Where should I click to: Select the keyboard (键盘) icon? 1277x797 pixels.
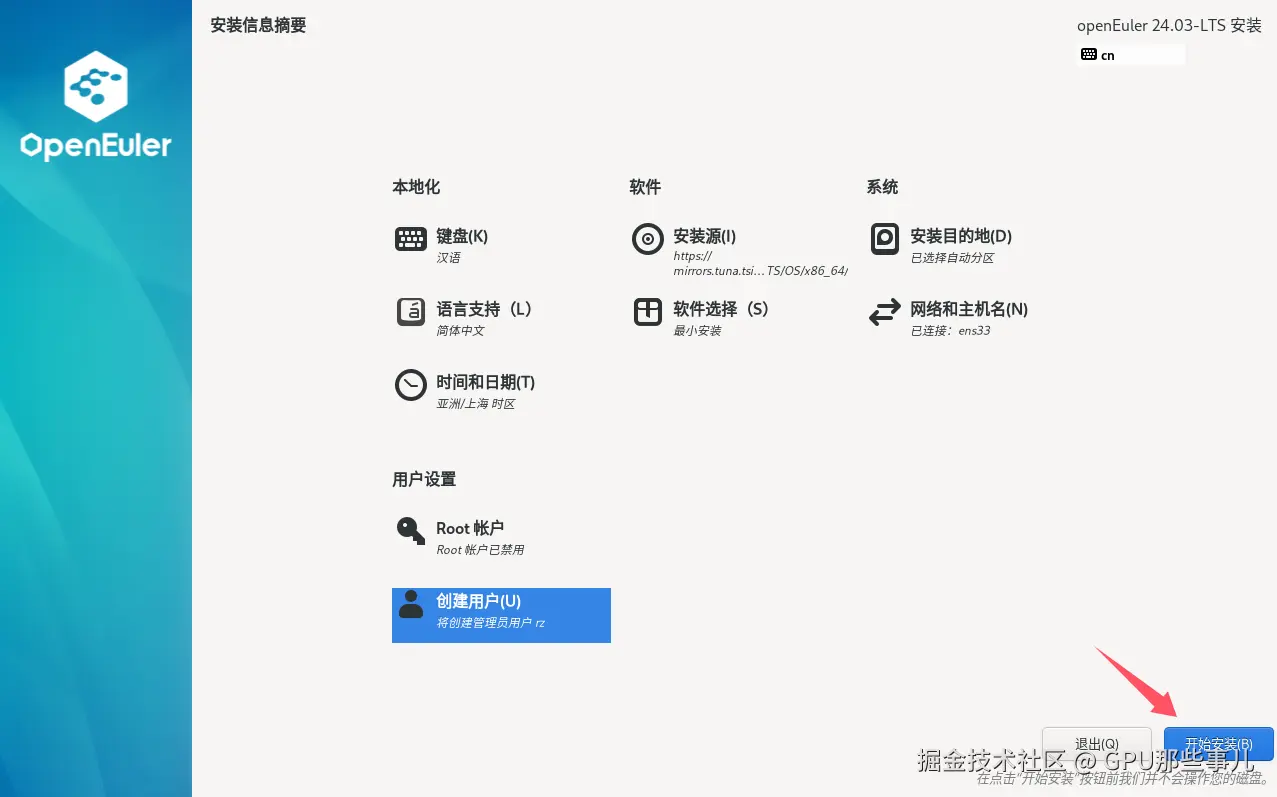[x=410, y=239]
